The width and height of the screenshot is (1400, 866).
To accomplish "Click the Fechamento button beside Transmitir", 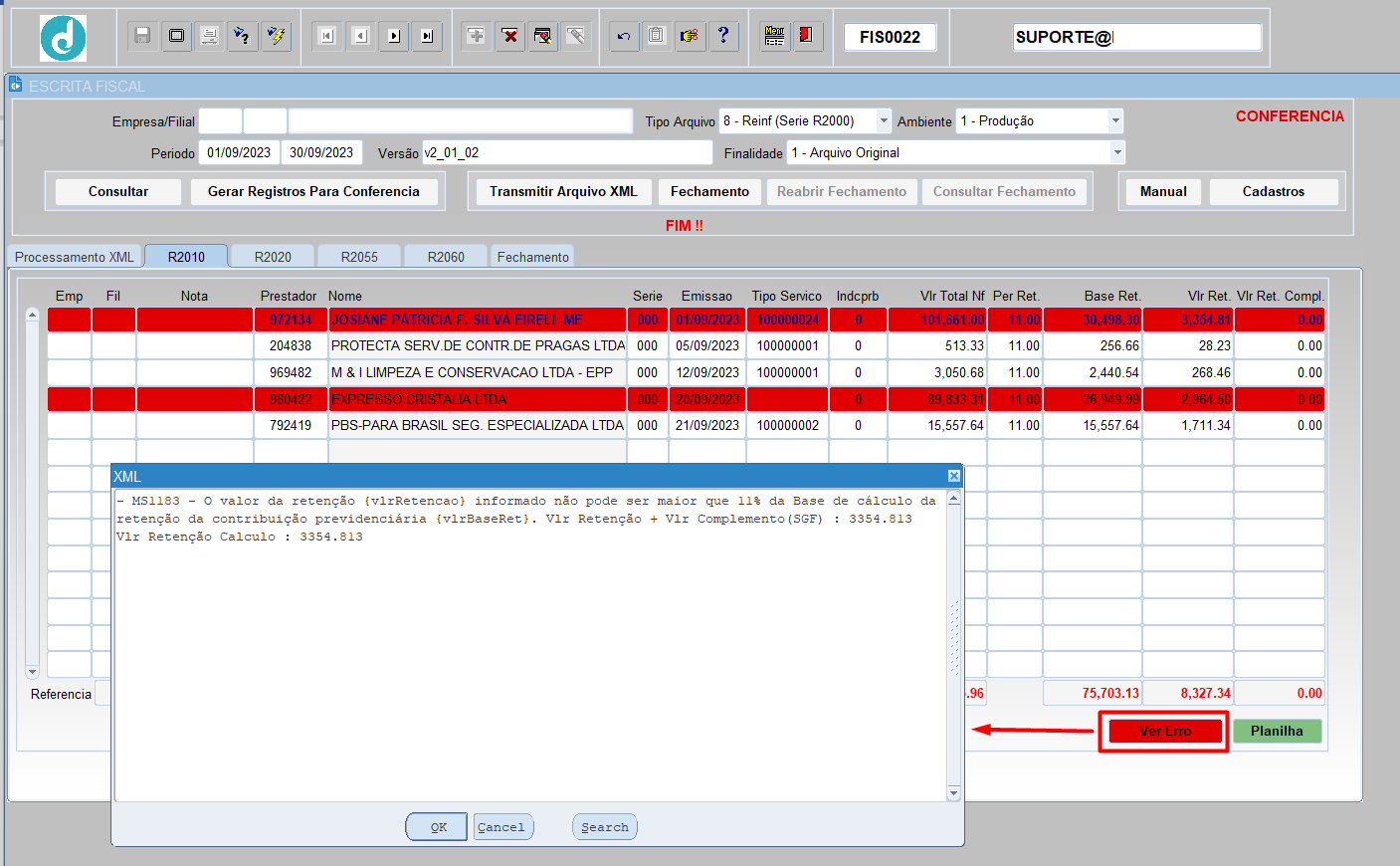I will click(709, 191).
